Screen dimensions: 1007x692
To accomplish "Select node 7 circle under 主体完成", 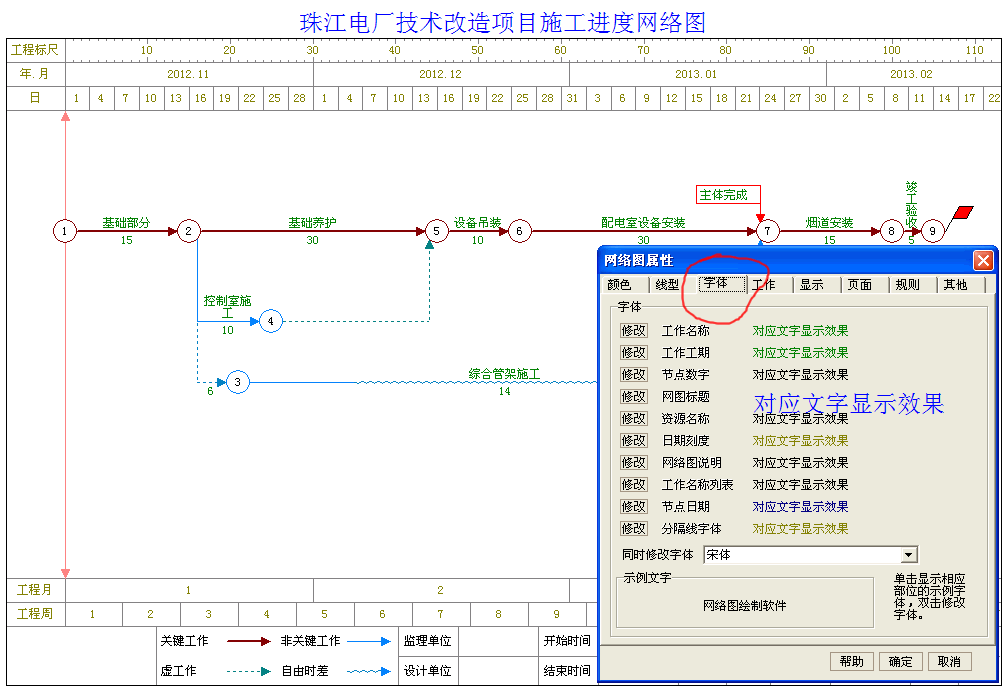I will pos(768,232).
